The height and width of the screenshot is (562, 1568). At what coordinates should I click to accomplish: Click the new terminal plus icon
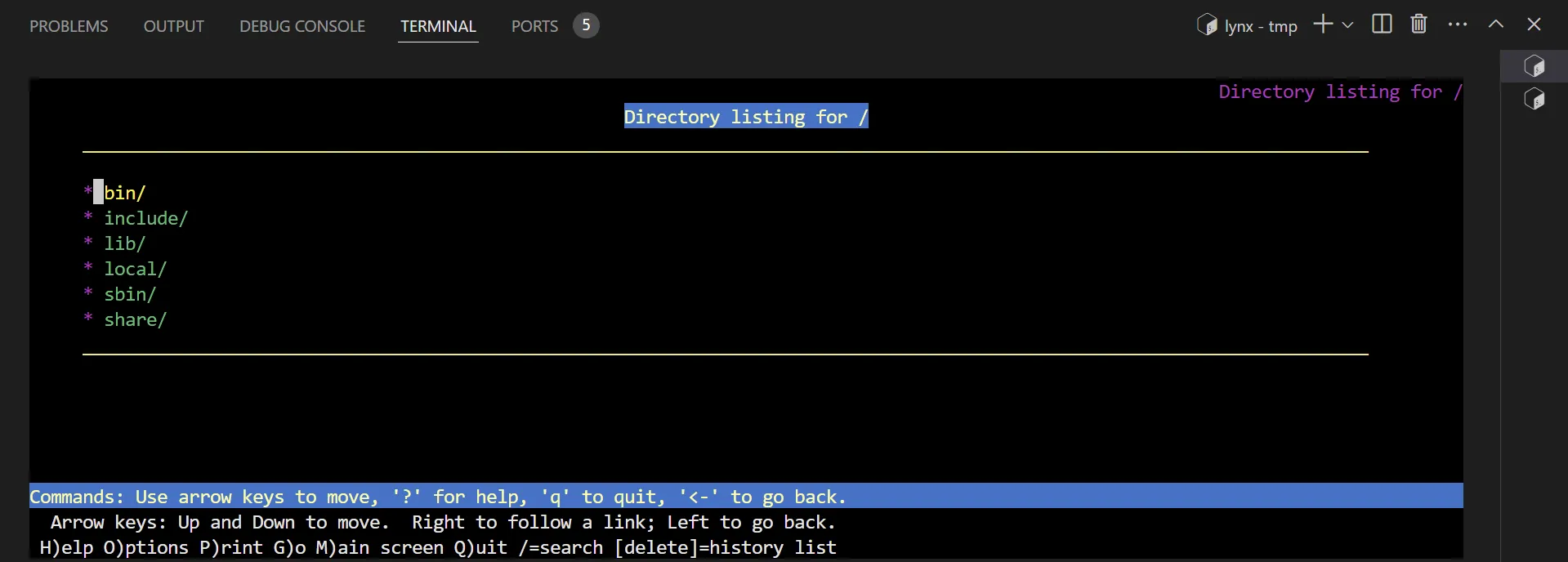pyautogui.click(x=1323, y=25)
